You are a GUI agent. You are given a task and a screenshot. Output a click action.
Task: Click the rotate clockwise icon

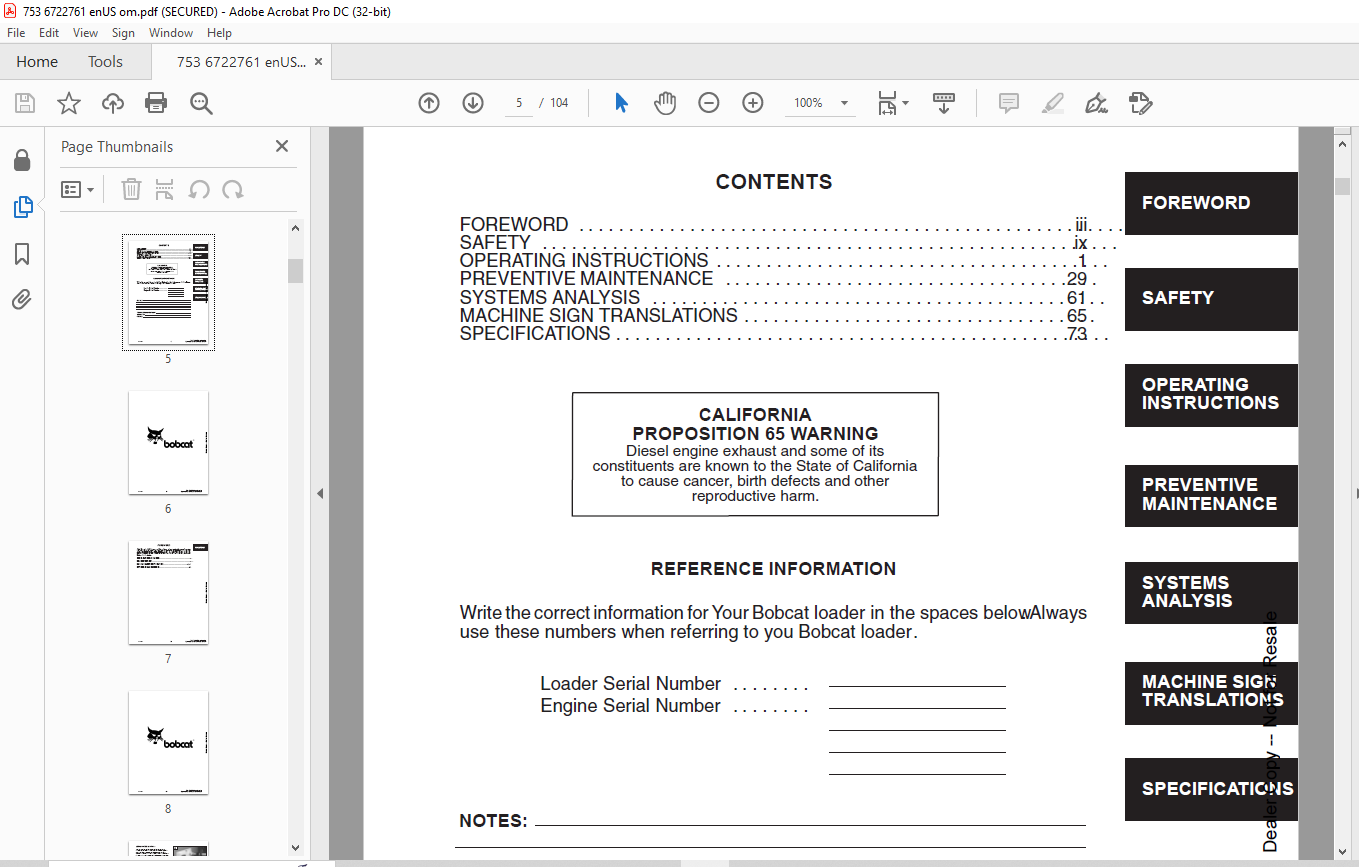click(x=233, y=189)
